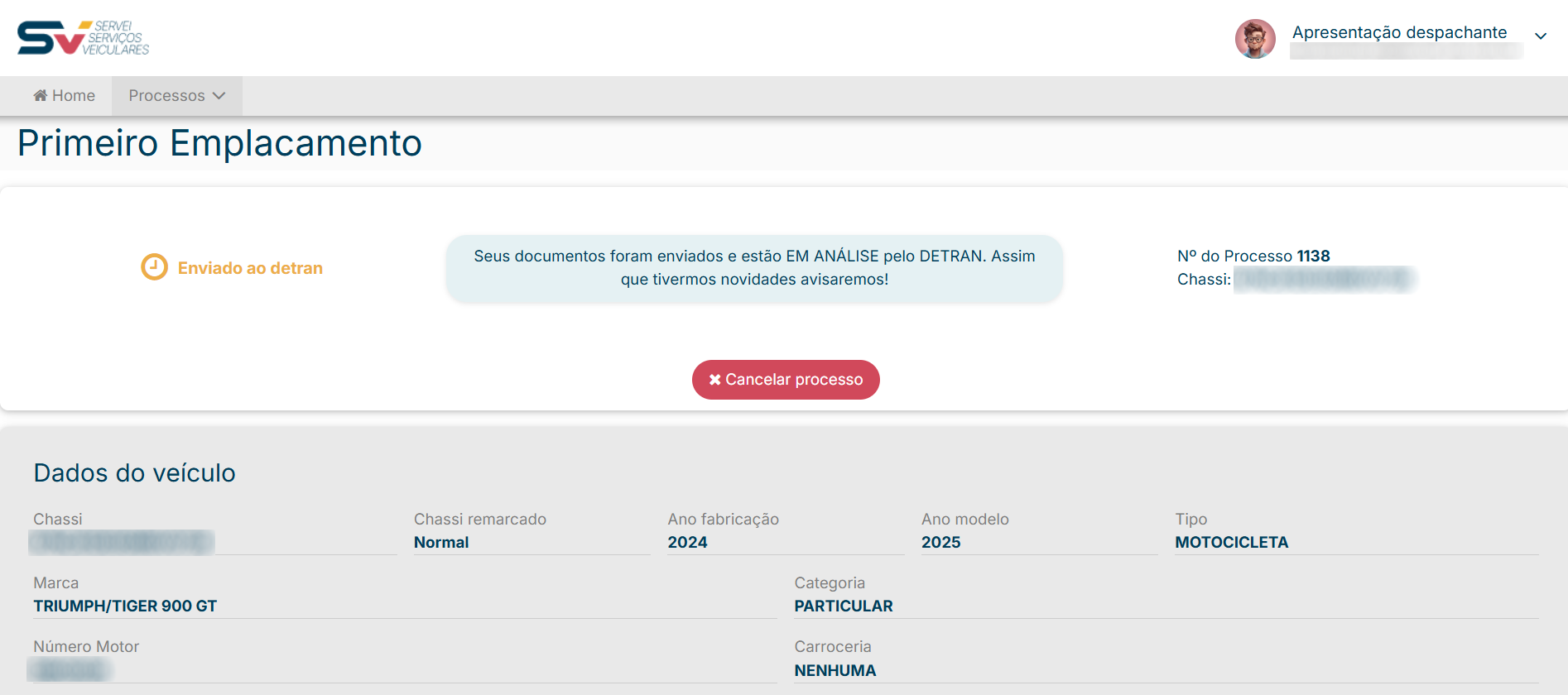Image resolution: width=1568 pixels, height=695 pixels.
Task: Click the user avatar picture
Action: (1255, 39)
